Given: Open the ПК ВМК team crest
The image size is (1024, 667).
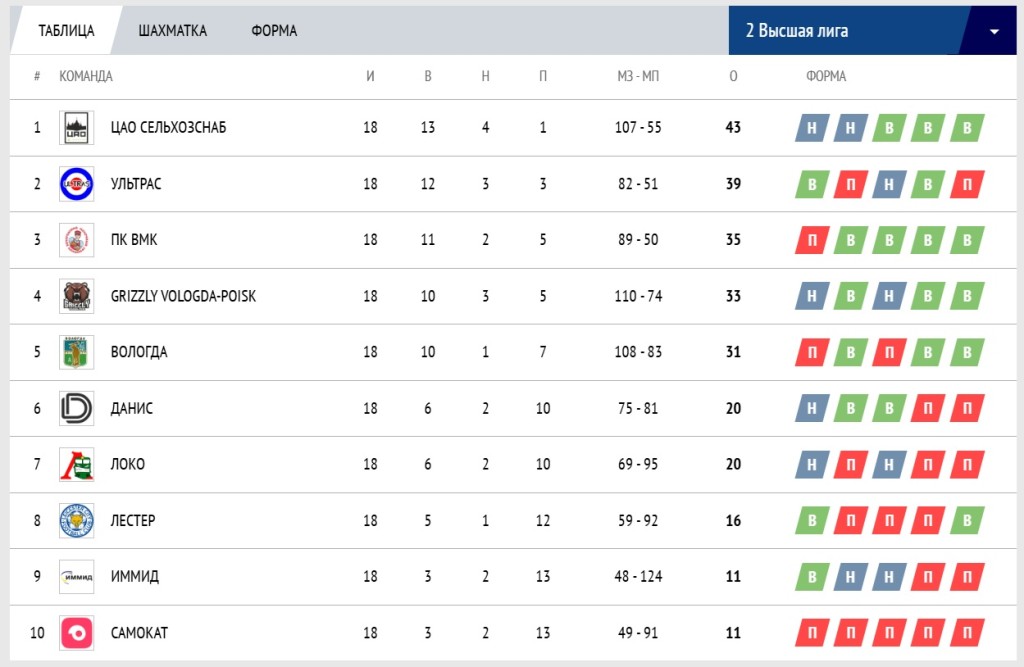Looking at the screenshot, I should [76, 240].
